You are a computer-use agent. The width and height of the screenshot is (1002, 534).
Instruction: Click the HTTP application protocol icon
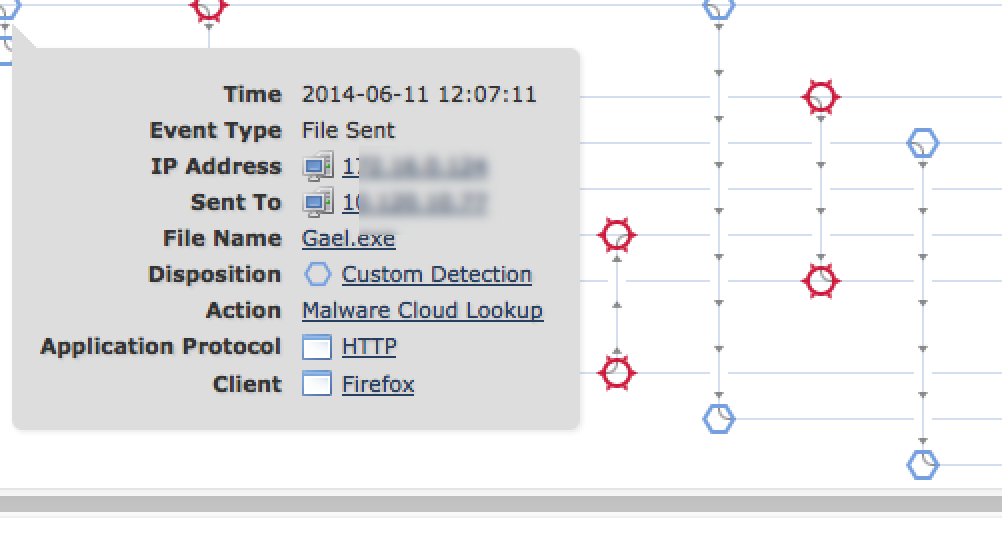point(317,347)
